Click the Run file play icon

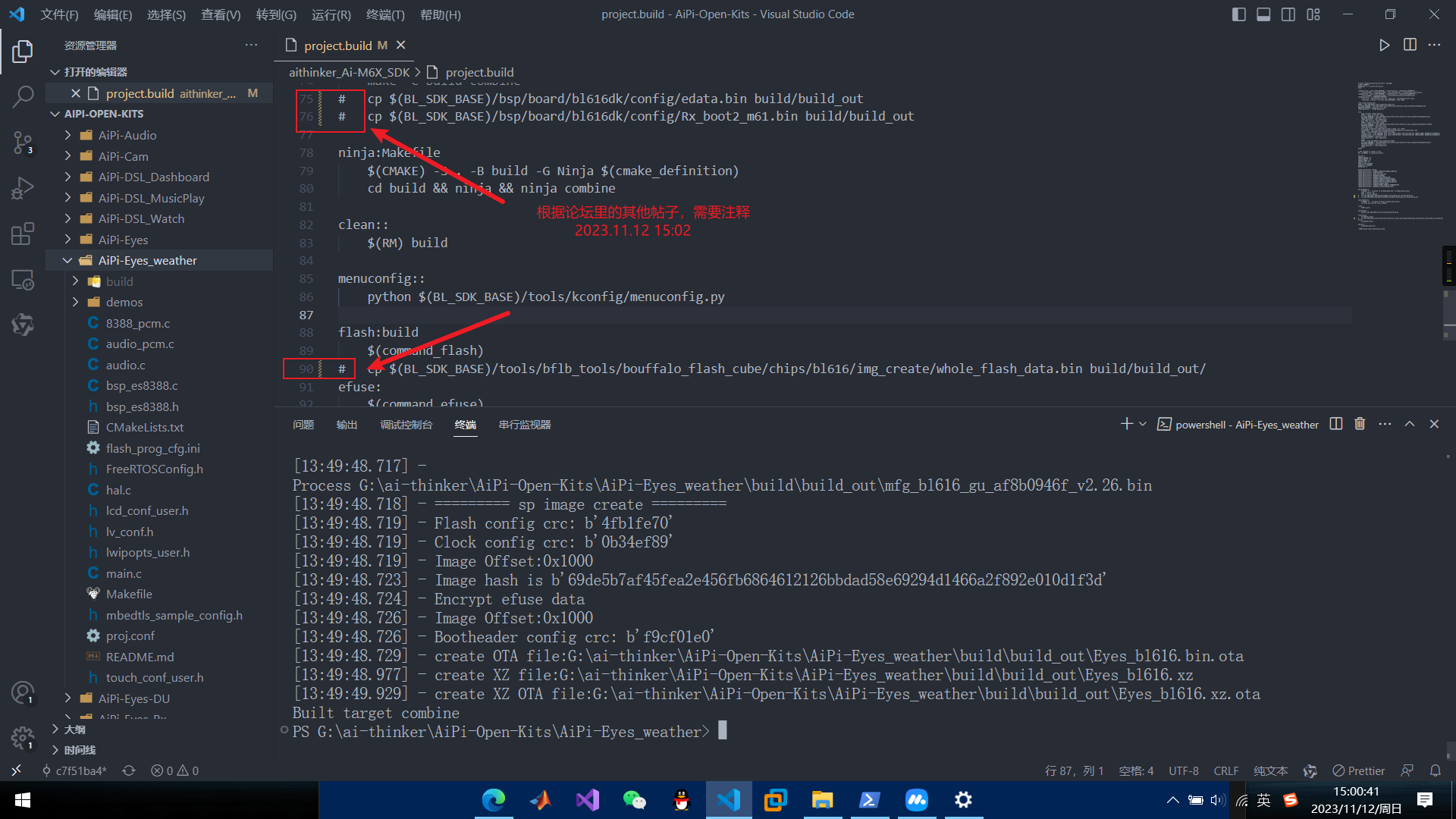point(1384,45)
